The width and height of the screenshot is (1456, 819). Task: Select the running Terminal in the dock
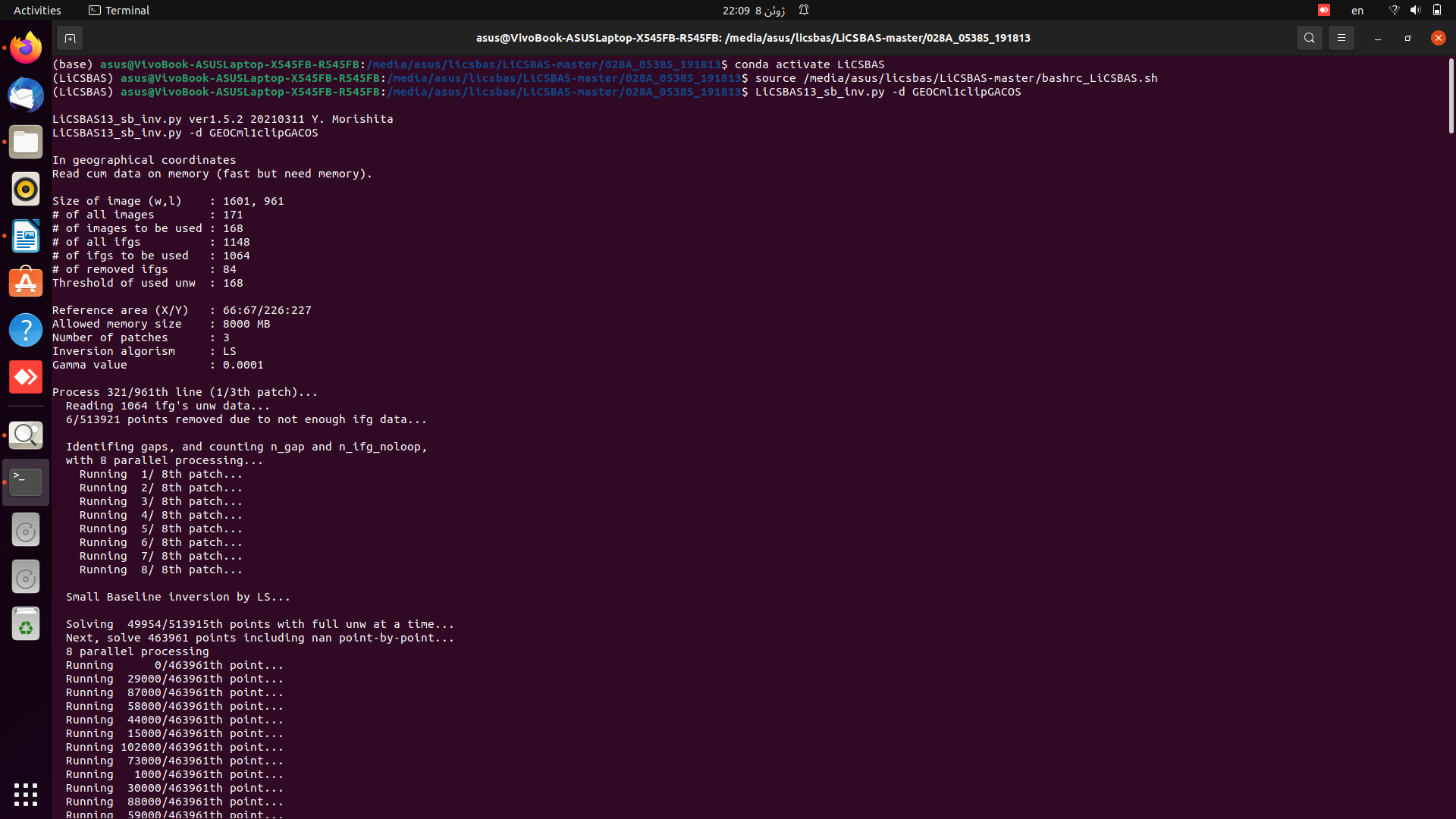[x=25, y=482]
